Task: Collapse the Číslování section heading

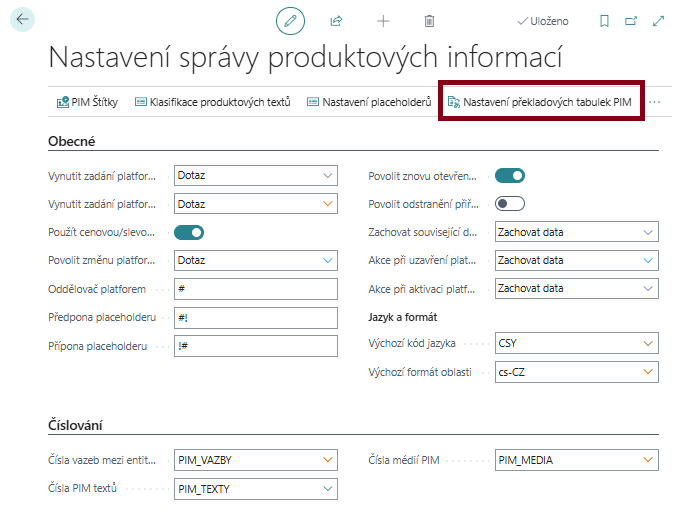Action: 75,425
